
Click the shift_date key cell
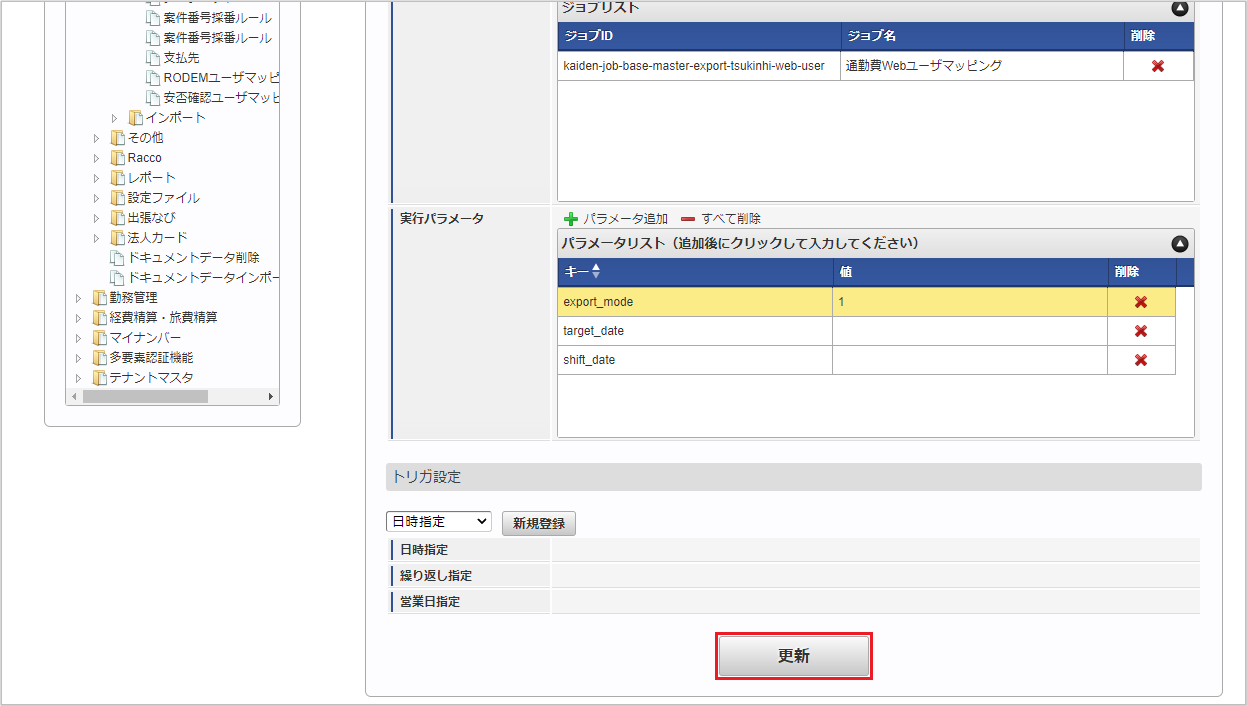[695, 360]
